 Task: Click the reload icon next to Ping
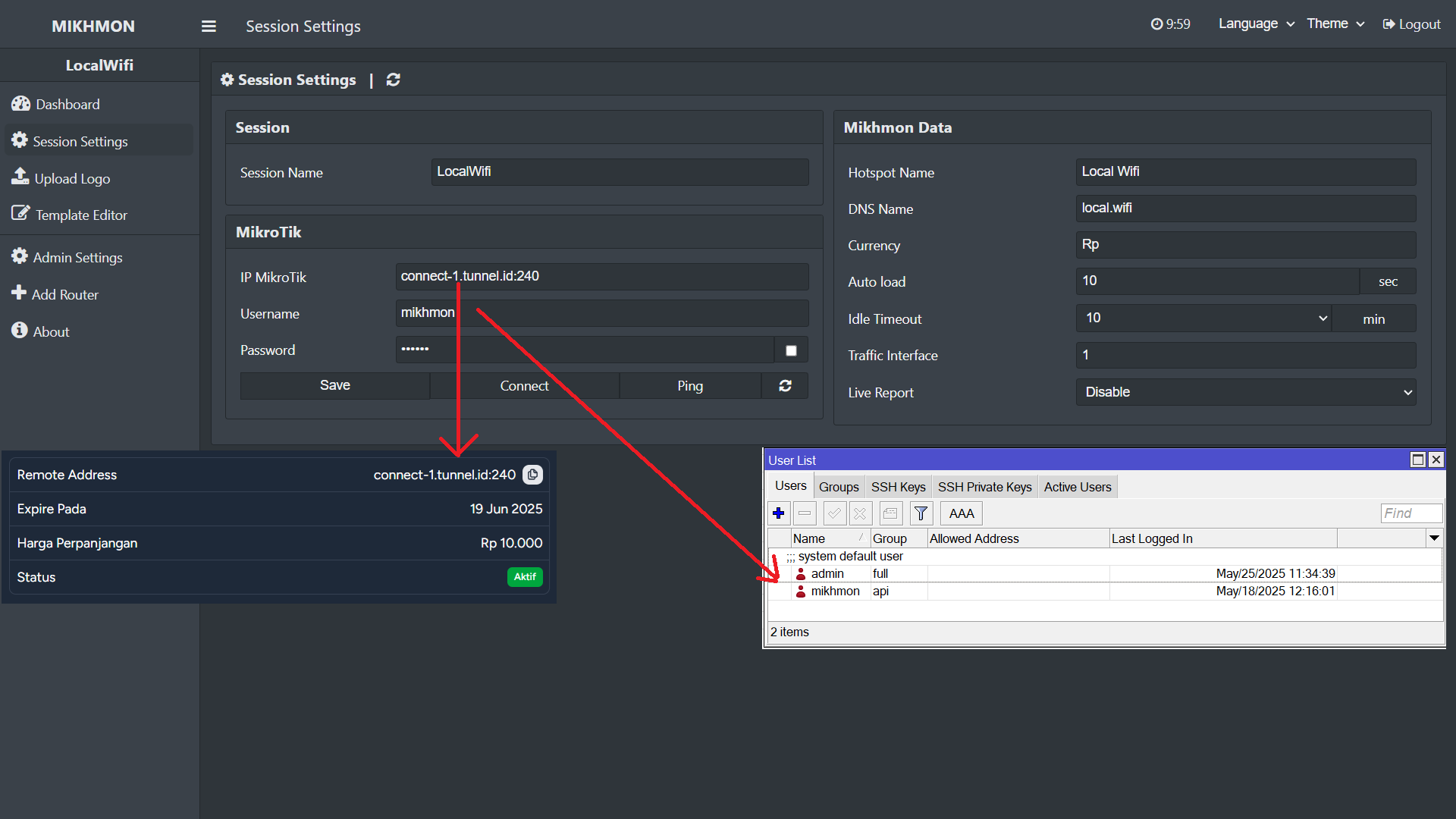785,386
